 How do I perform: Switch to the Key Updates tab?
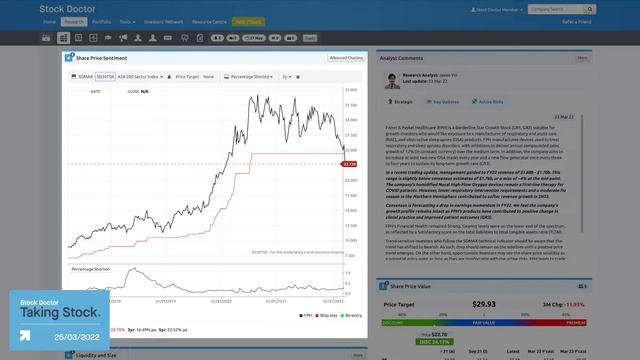coord(443,102)
